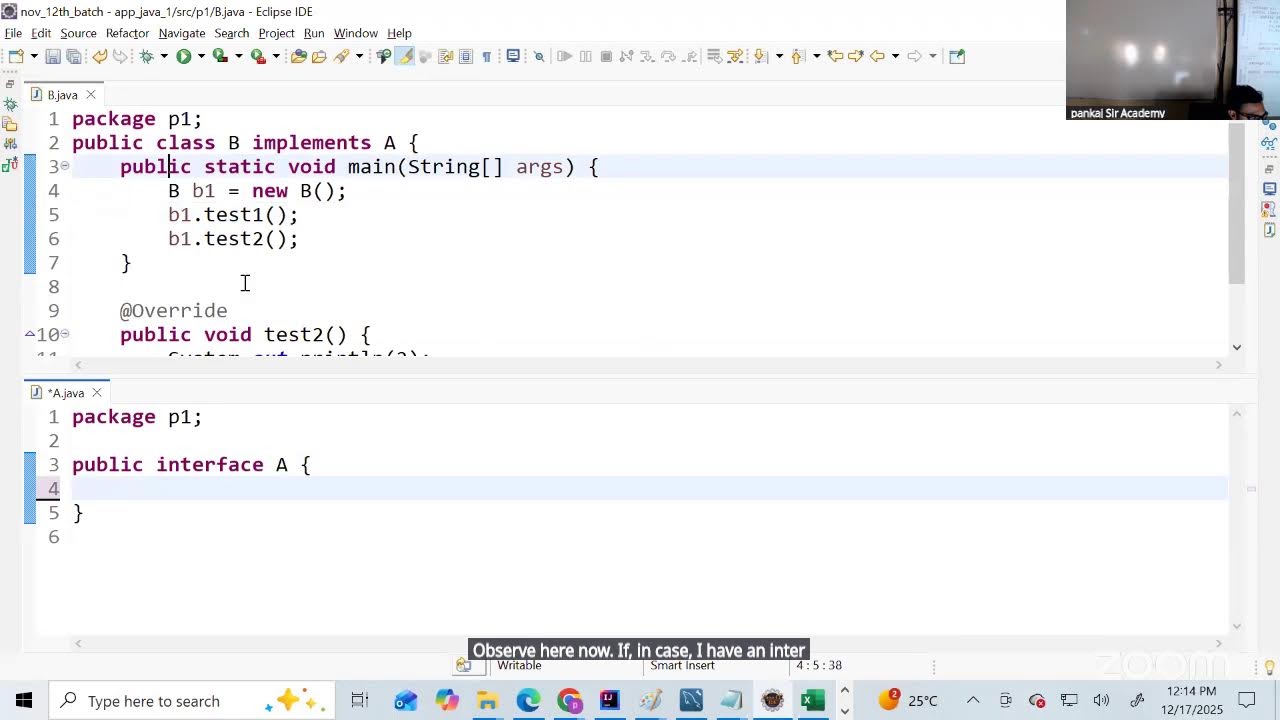This screenshot has height=720, width=1280.
Task: Click the Use Step Filters icon
Action: (x=735, y=56)
